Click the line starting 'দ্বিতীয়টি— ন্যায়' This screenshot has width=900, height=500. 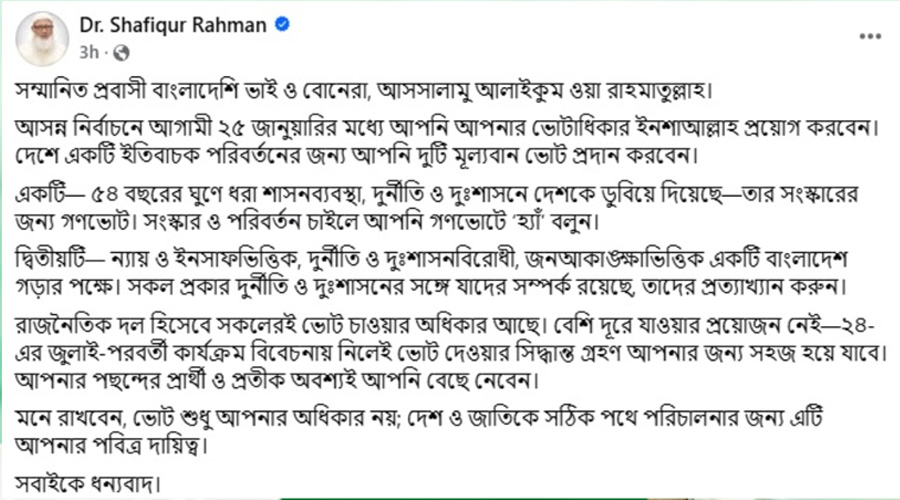tap(428, 257)
